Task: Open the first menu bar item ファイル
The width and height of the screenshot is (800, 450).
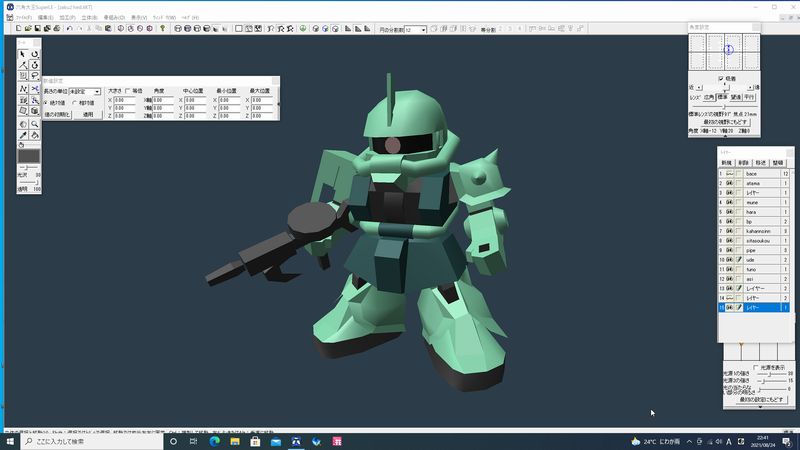Action: point(23,17)
